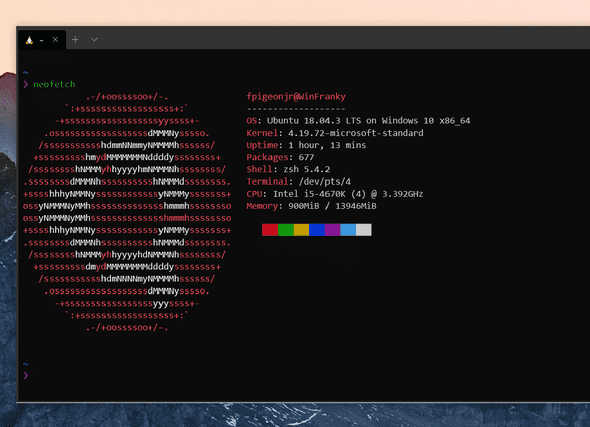Image resolution: width=590 pixels, height=427 pixels.
Task: Click the white color block in neofetch output
Action: (x=363, y=229)
